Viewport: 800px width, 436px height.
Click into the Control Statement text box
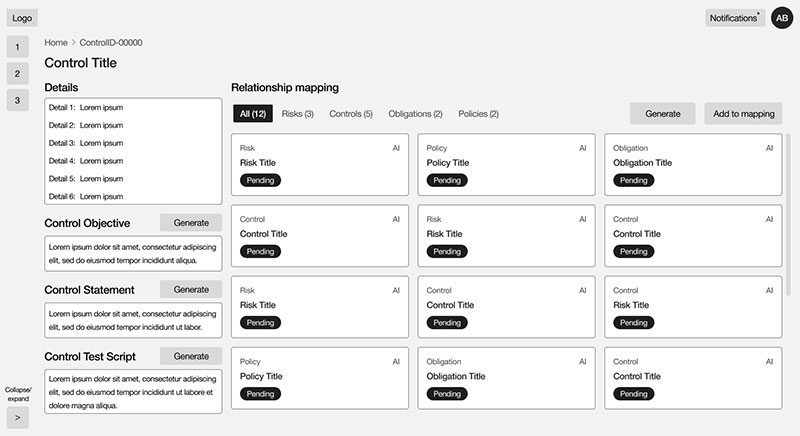click(x=133, y=320)
